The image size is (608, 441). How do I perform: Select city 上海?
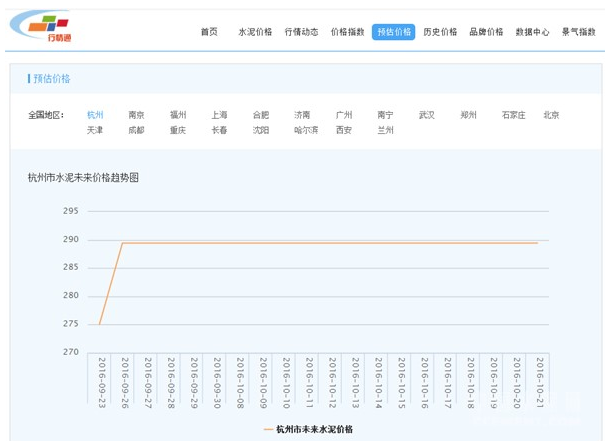[219, 115]
